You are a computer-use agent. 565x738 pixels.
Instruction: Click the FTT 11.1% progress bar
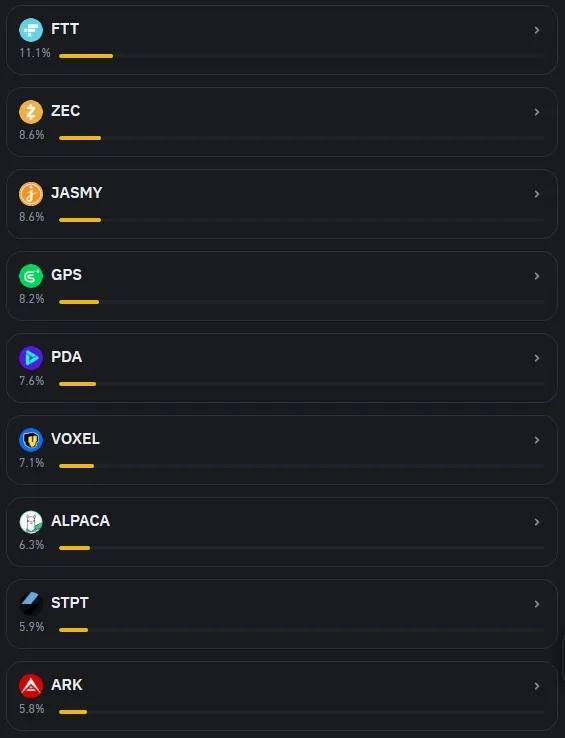tap(301, 56)
